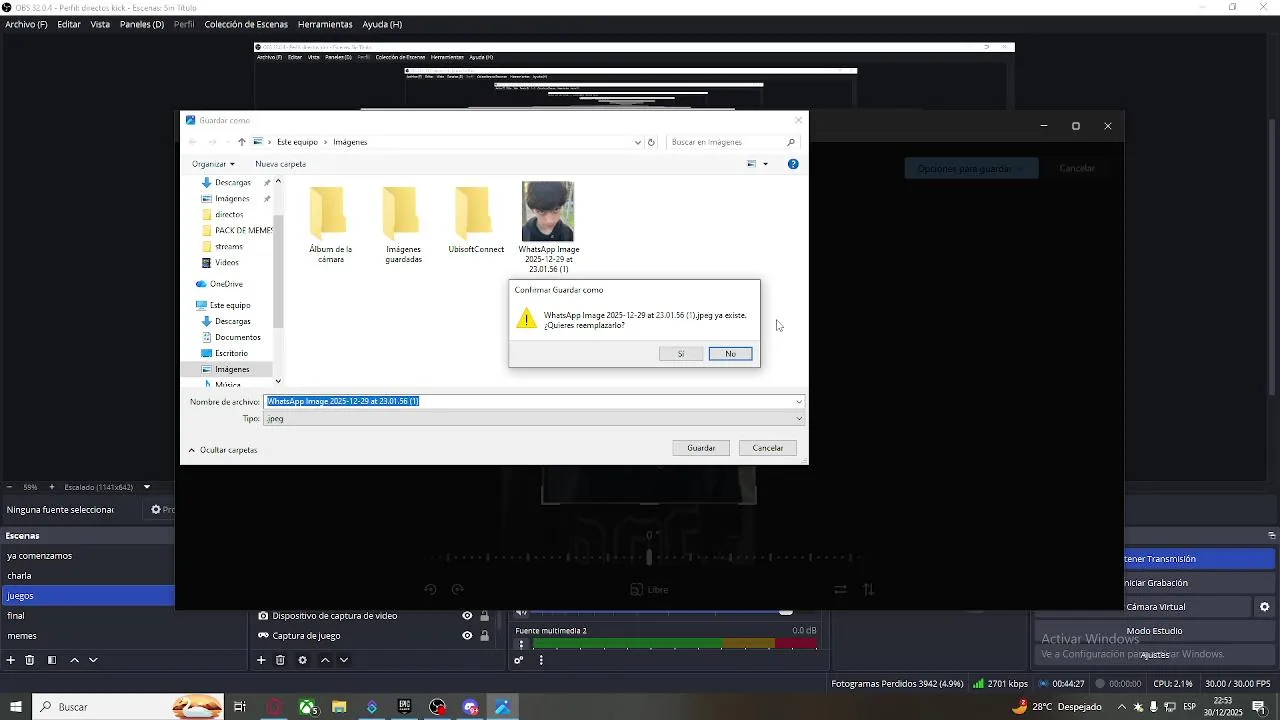This screenshot has height=720, width=1280.
Task: Open the OBS preview scaling dropdown arrow
Action: pyautogui.click(x=147, y=487)
